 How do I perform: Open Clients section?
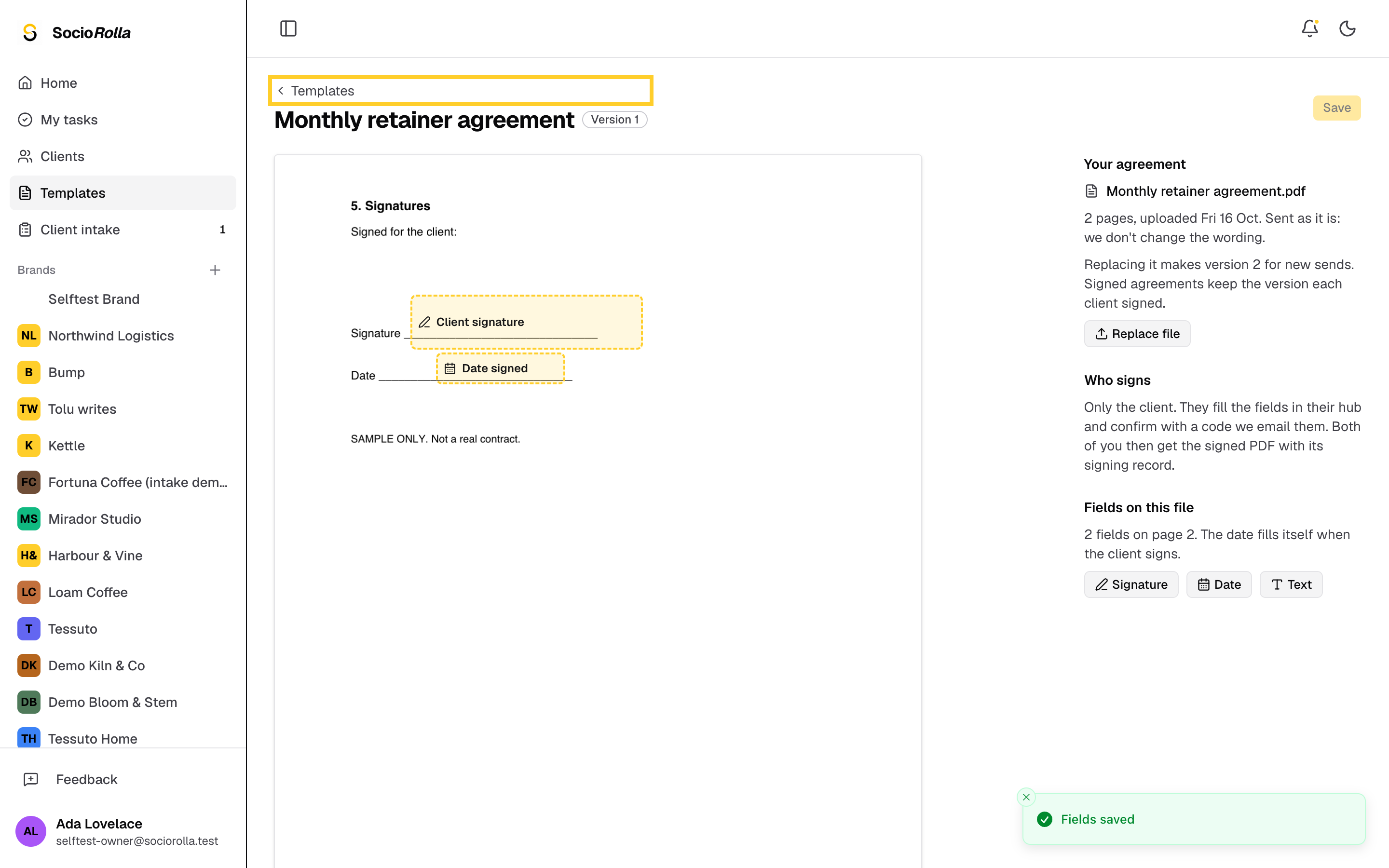[x=123, y=156]
